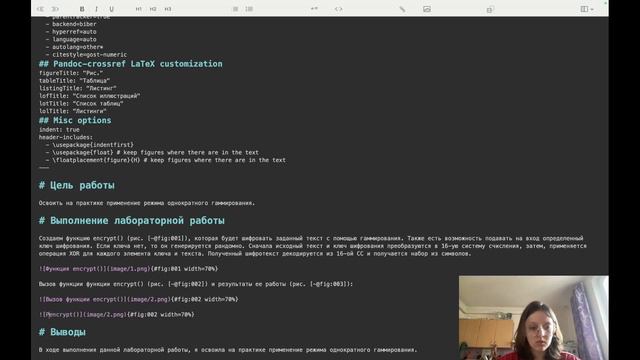Click the sentence 'В ходе выполнения данной лабораторной работы'
640x360 pixels.
tap(228, 350)
